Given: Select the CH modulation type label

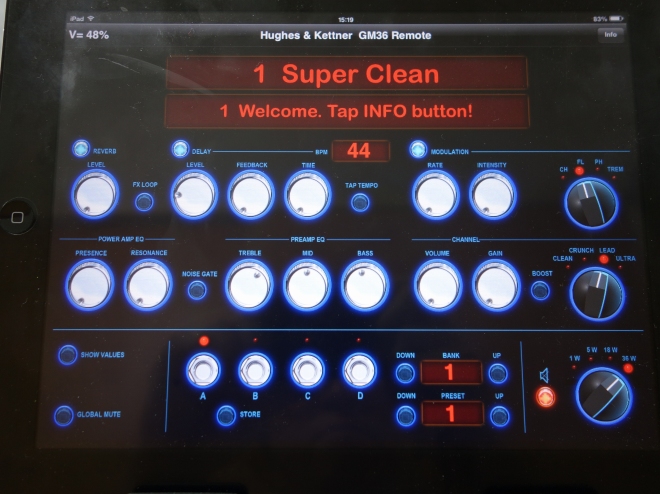Looking at the screenshot, I should [563, 169].
